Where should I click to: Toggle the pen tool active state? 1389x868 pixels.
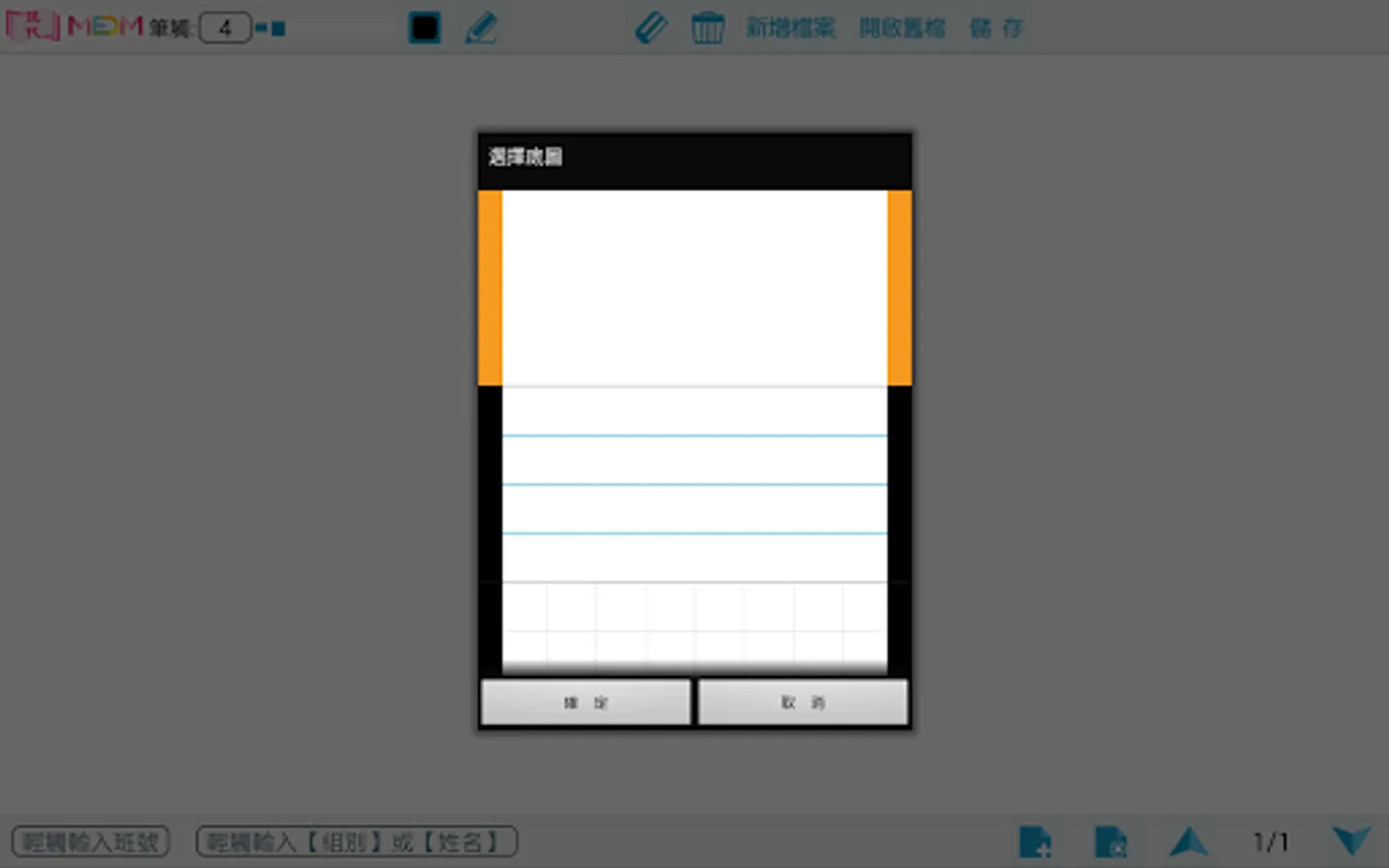pyautogui.click(x=479, y=28)
